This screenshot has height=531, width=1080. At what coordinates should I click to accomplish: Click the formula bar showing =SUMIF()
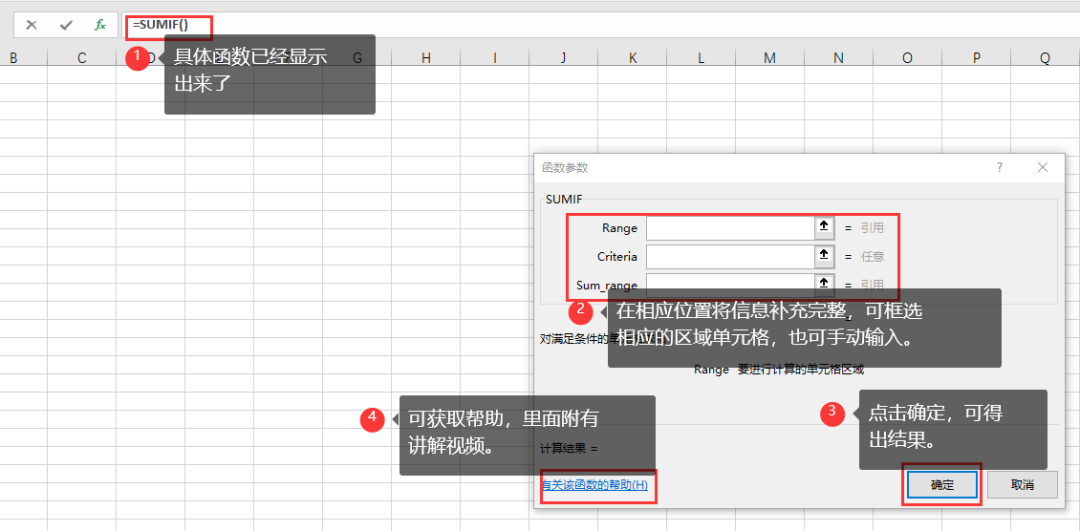(599, 25)
